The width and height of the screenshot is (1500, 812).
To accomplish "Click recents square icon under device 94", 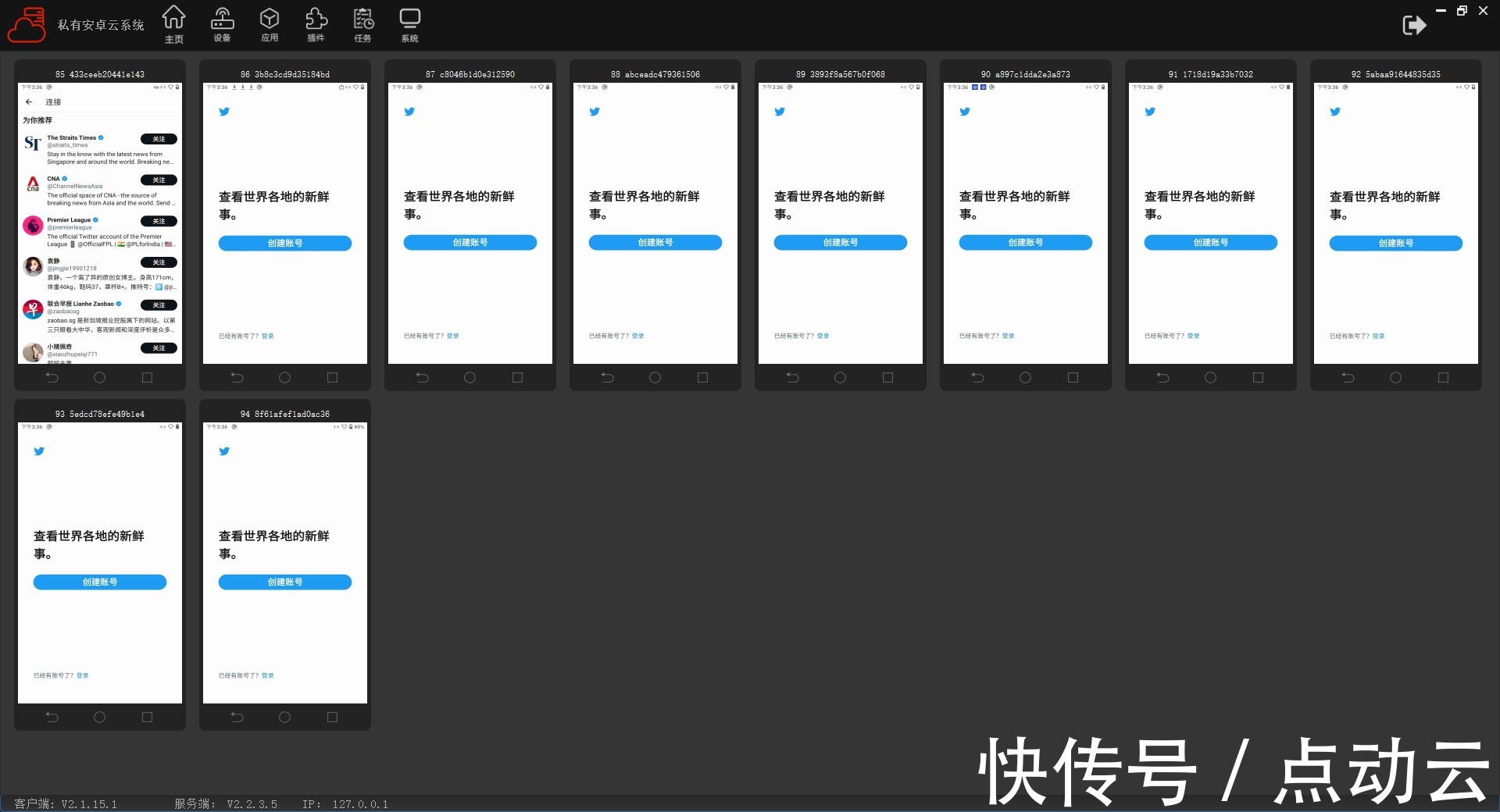I will click(x=332, y=718).
